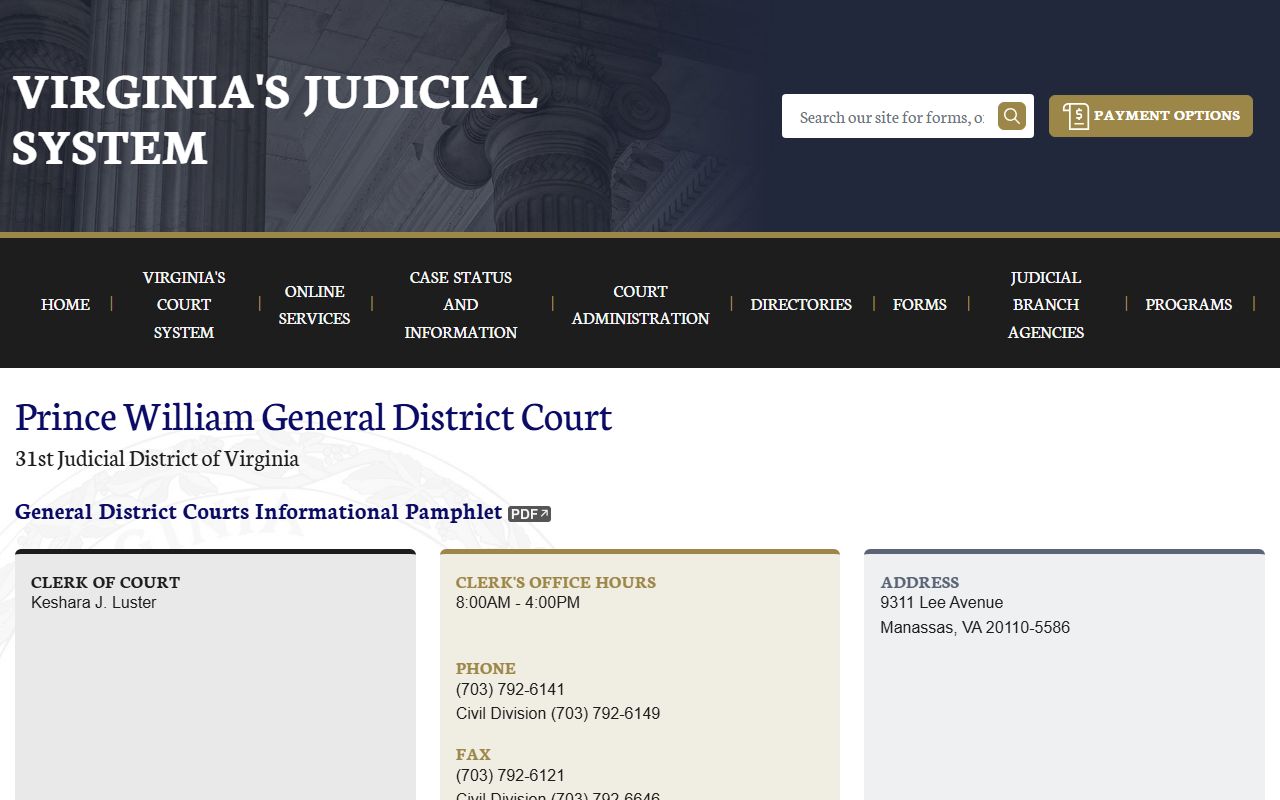Click the payment receipt dollar icon
1280x800 pixels.
[x=1076, y=116]
